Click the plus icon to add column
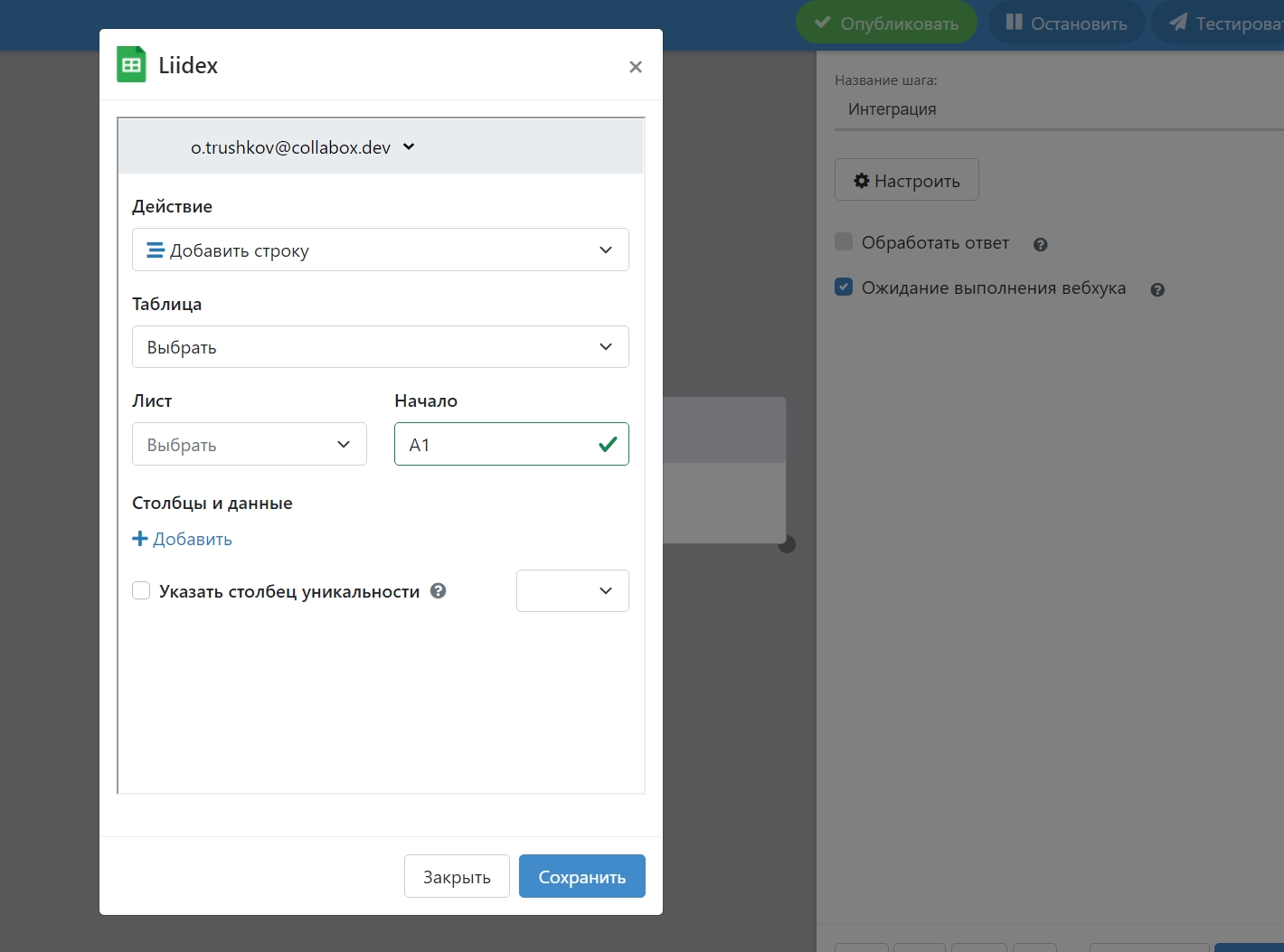1284x952 pixels. point(140,539)
